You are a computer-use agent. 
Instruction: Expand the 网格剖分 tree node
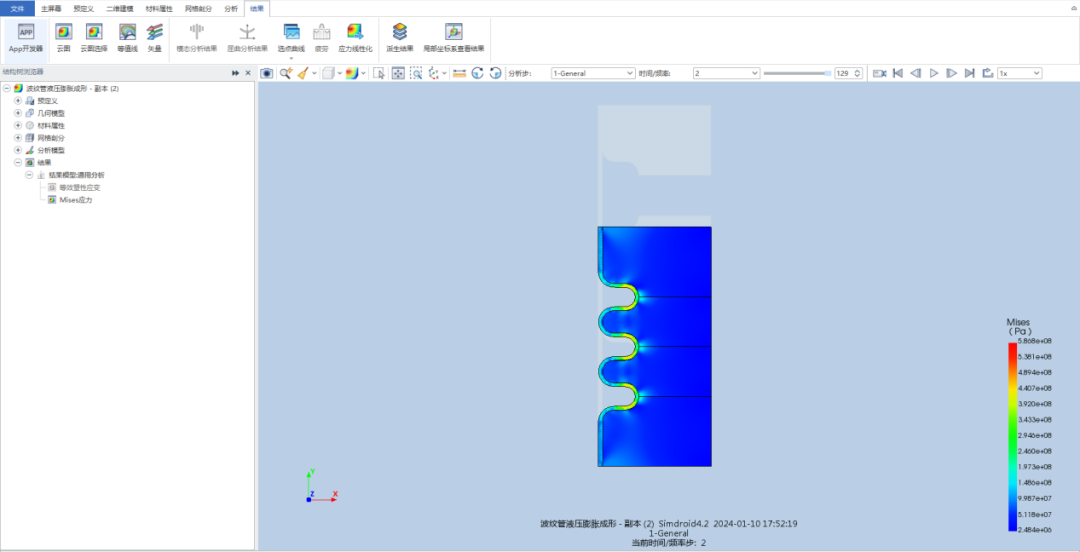18,138
